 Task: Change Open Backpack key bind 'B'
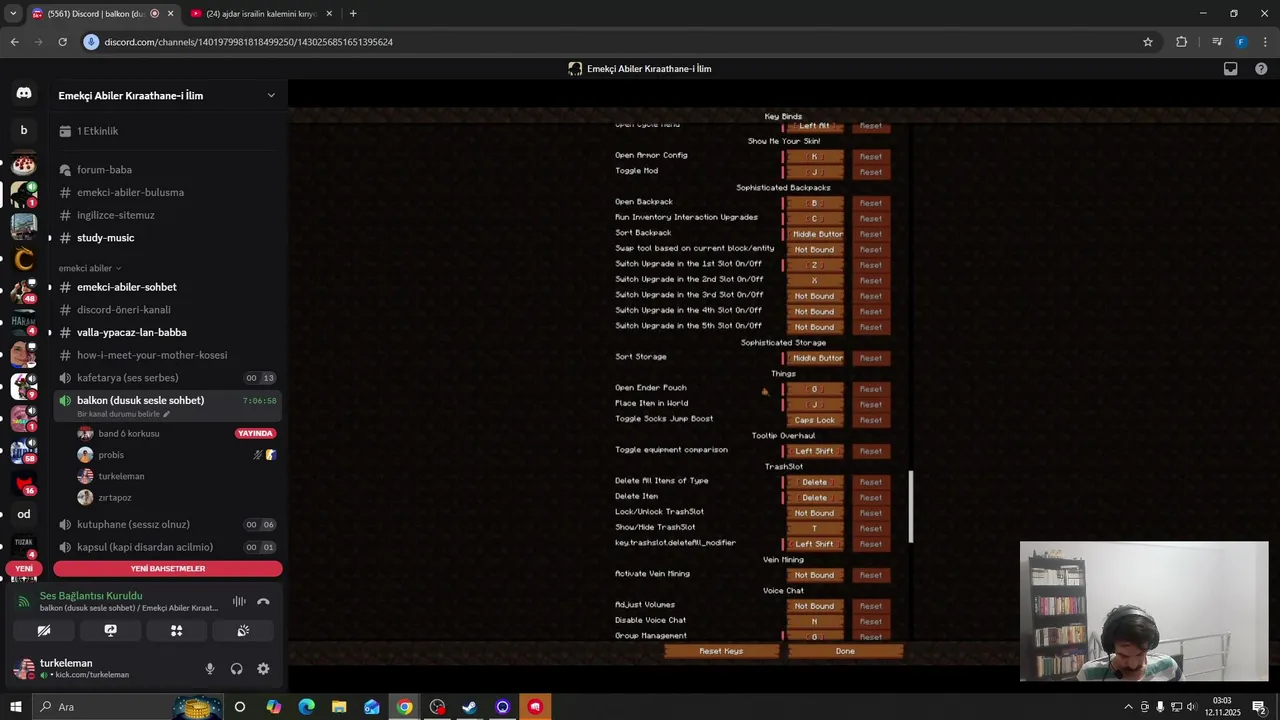[814, 203]
